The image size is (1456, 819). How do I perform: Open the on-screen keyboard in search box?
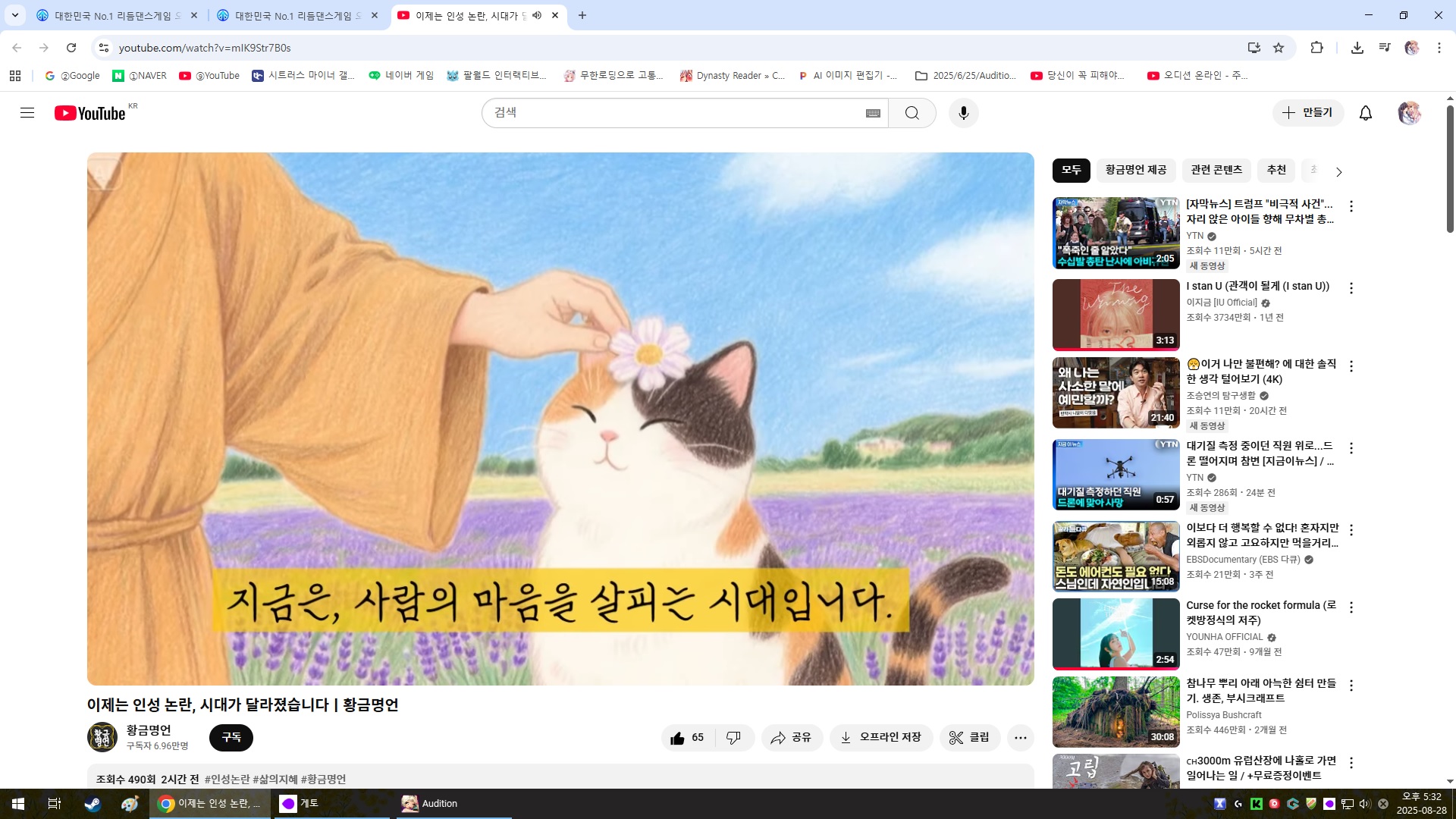(x=873, y=113)
